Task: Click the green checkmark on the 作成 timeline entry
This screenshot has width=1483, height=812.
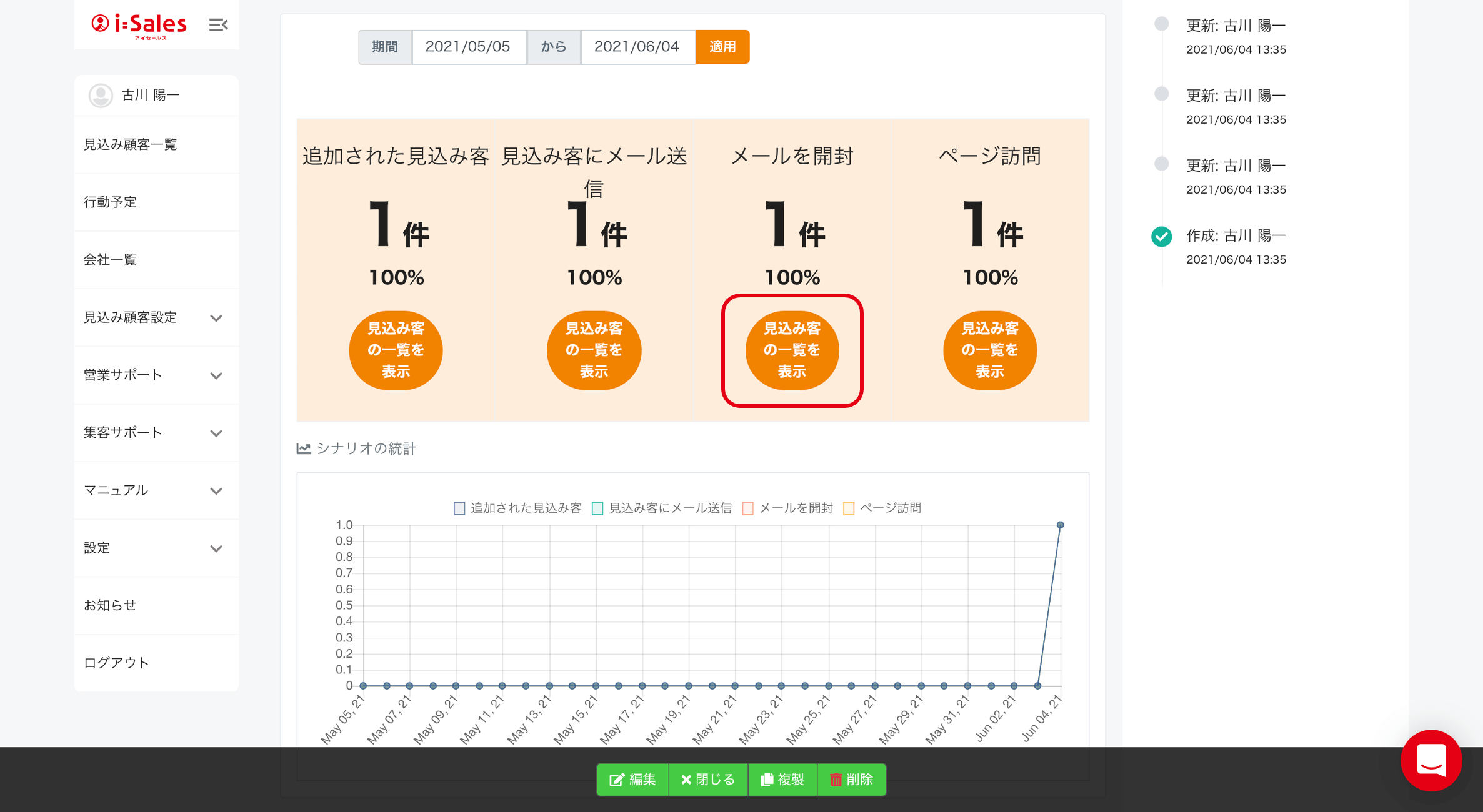Action: (1161, 236)
